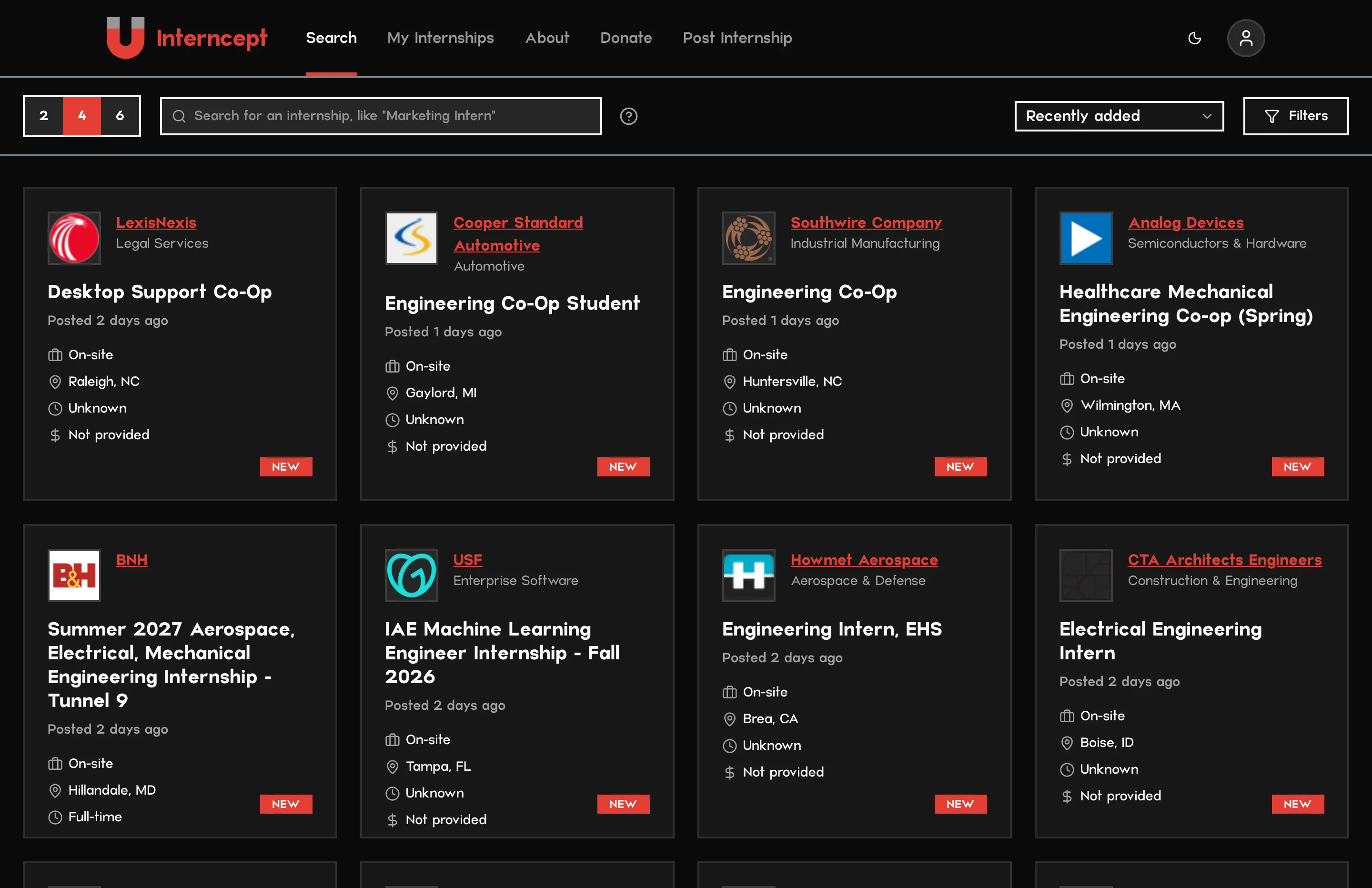Open the user profile avatar
Image resolution: width=1372 pixels, height=888 pixels.
[1246, 38]
